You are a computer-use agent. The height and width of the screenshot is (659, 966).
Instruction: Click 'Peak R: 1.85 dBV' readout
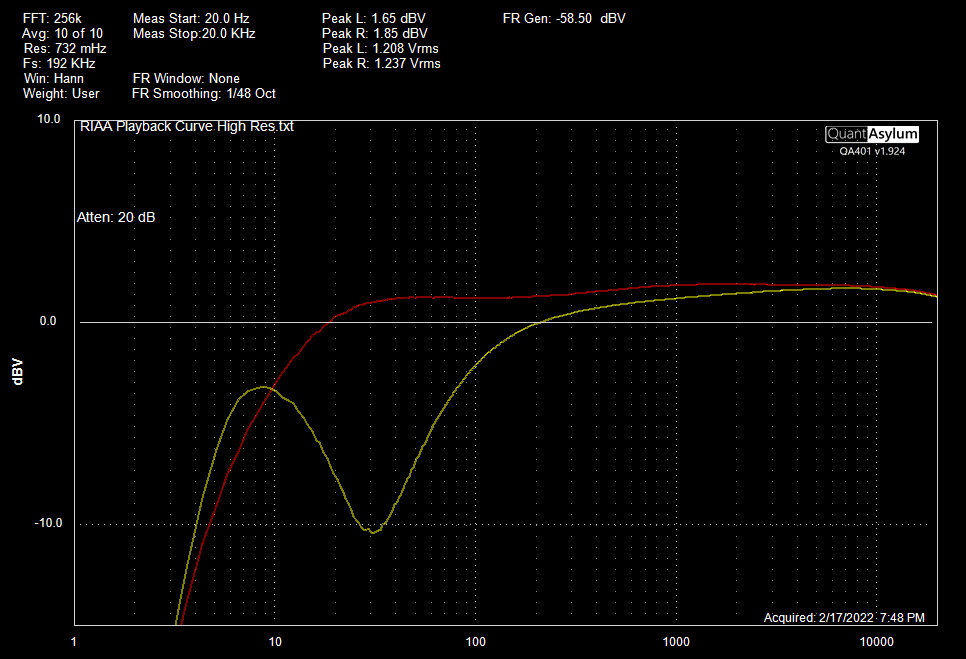(x=375, y=33)
